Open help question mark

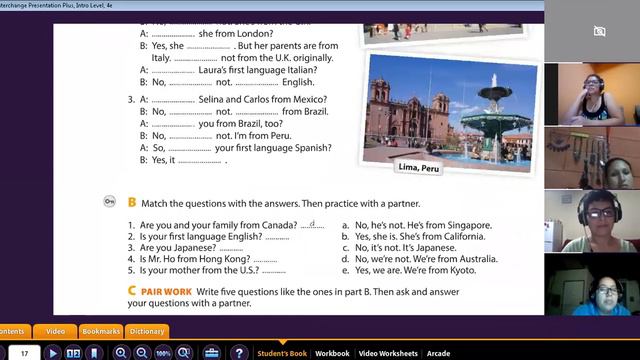pyautogui.click(x=239, y=353)
